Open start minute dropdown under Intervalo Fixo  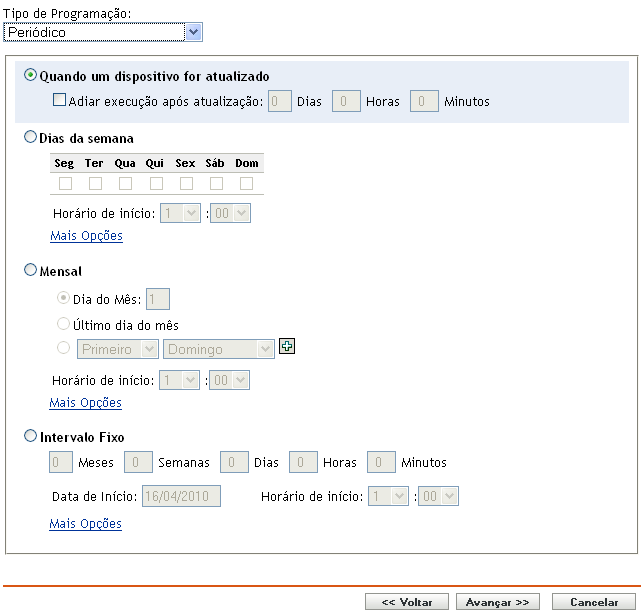click(x=438, y=496)
